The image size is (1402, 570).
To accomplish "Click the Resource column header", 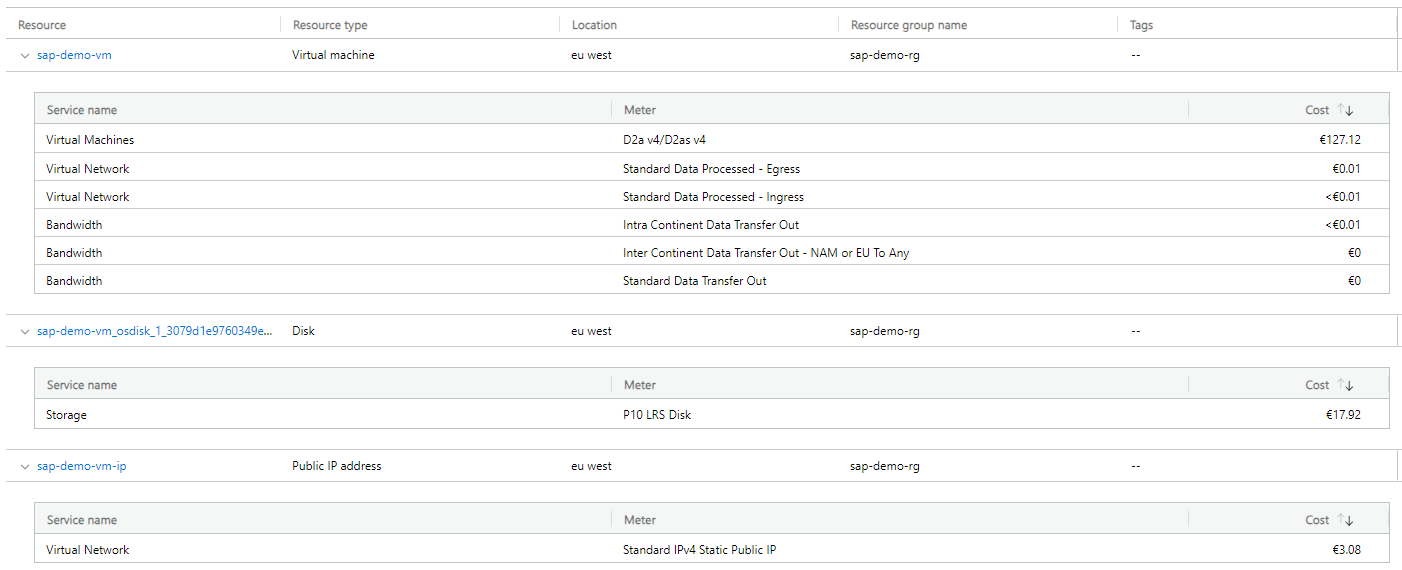I will click(x=42, y=25).
